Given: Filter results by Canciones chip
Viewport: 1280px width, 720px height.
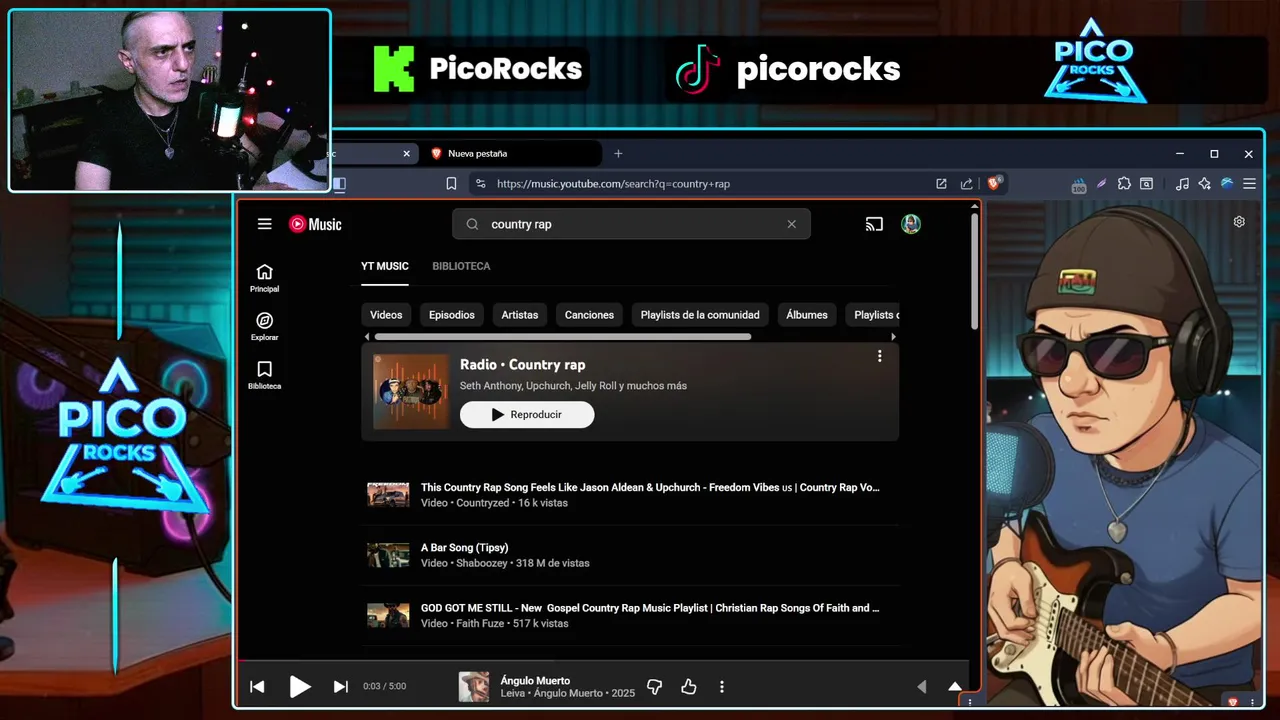Looking at the screenshot, I should [589, 315].
